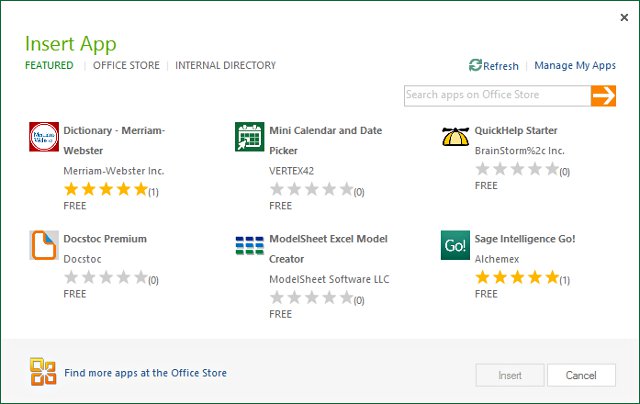The image size is (640, 404).
Task: Focus the Search apps on Office Store field
Action: [x=498, y=96]
